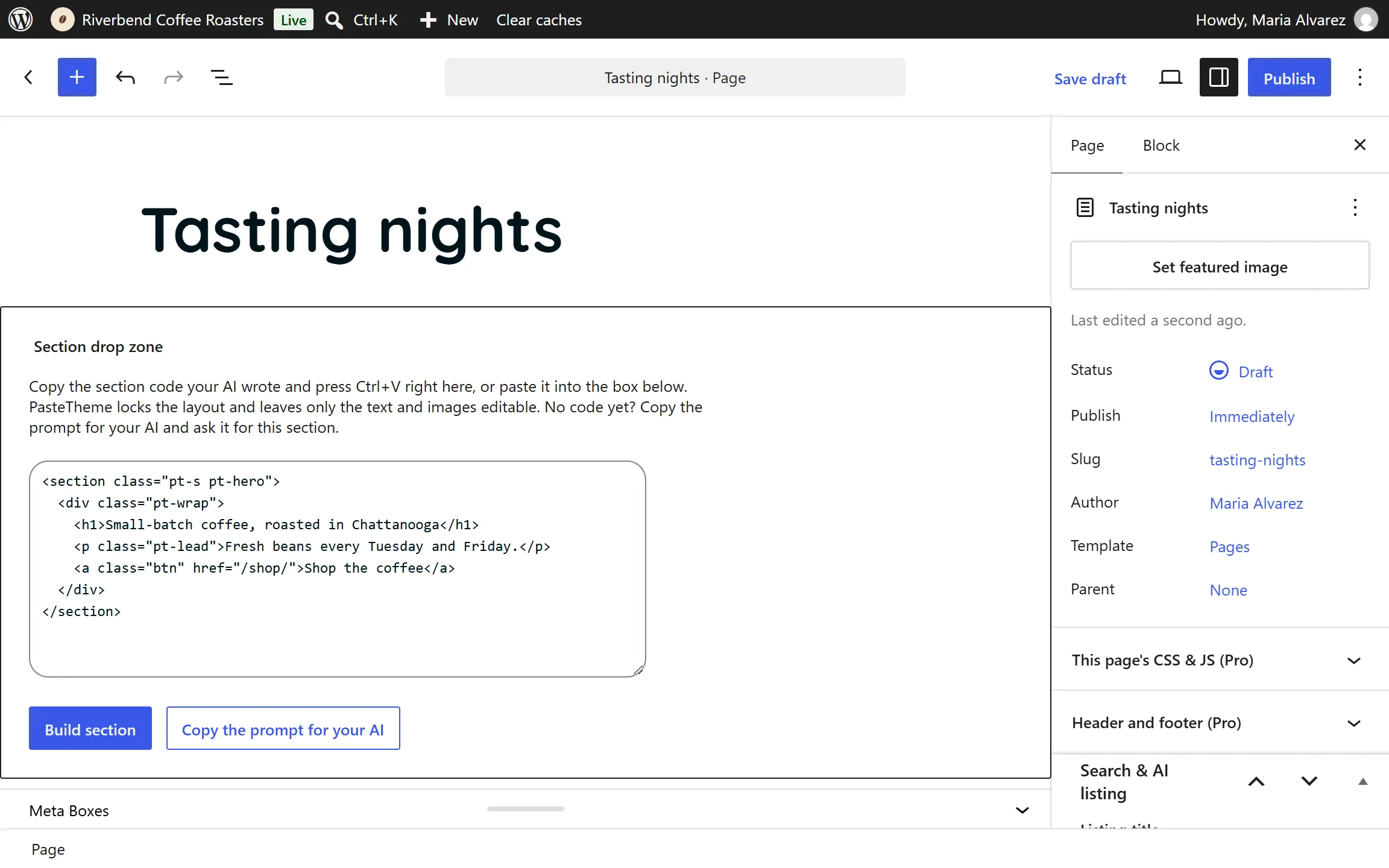Click inside the section code textarea
The height and width of the screenshot is (868, 1389).
pos(338,569)
